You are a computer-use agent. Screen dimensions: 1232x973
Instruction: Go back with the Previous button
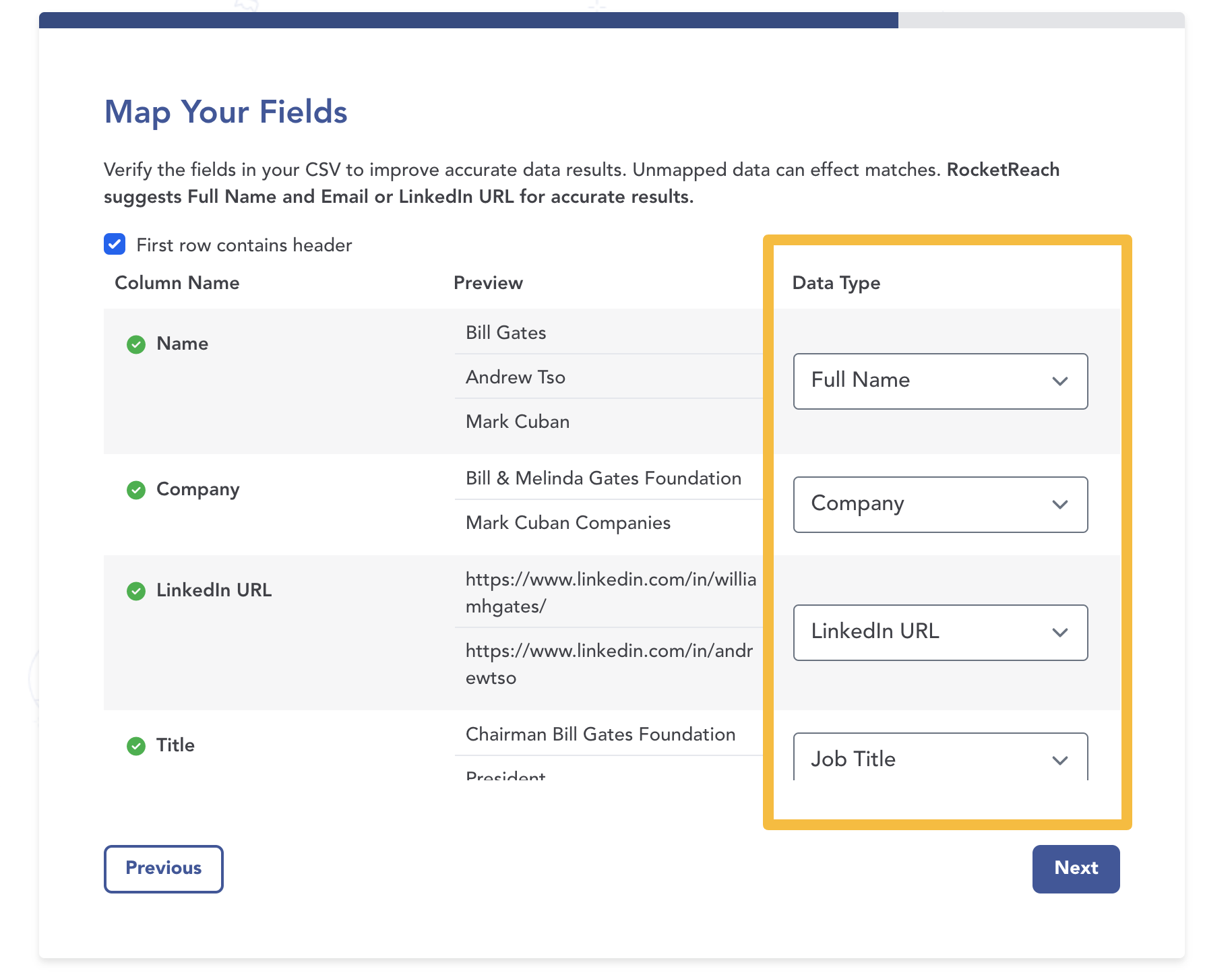(x=164, y=869)
